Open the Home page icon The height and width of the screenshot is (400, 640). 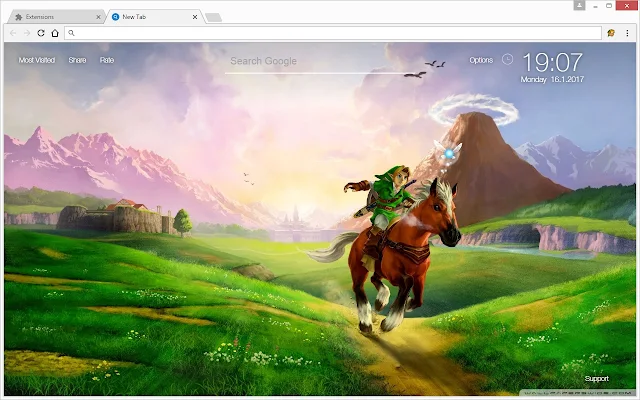tap(55, 33)
